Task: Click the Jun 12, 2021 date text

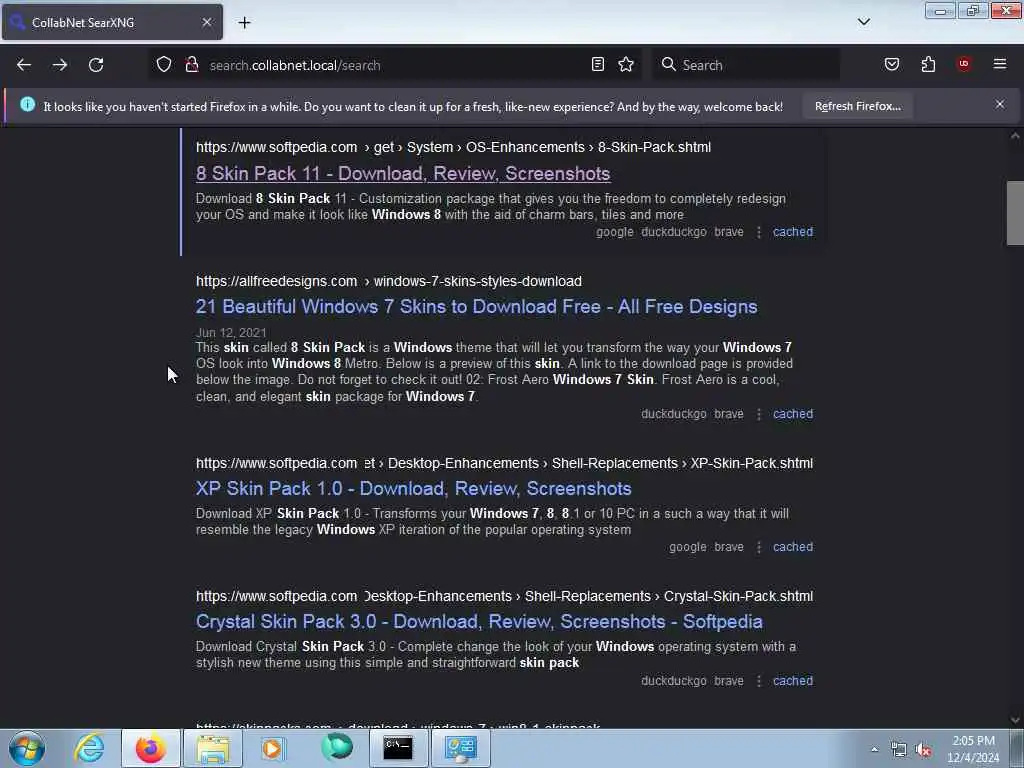Action: [231, 333]
